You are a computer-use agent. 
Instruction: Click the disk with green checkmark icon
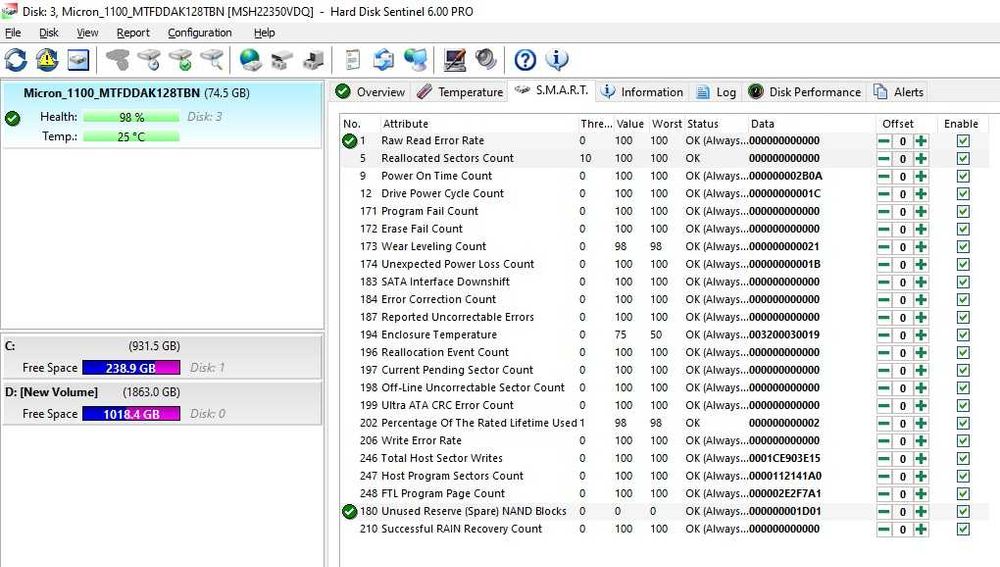[x=181, y=60]
